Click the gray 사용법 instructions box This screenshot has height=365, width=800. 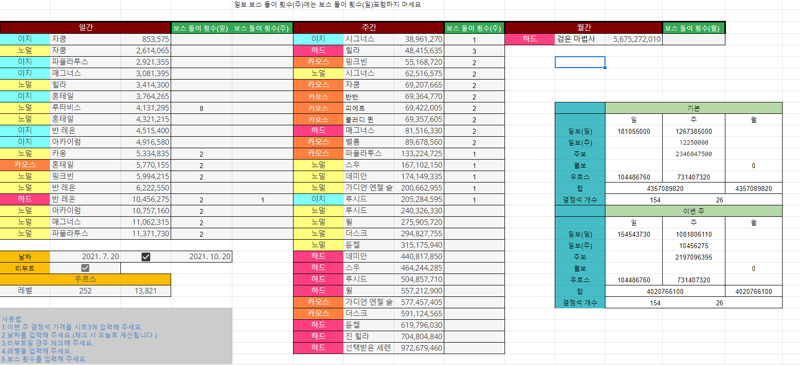coord(116,336)
